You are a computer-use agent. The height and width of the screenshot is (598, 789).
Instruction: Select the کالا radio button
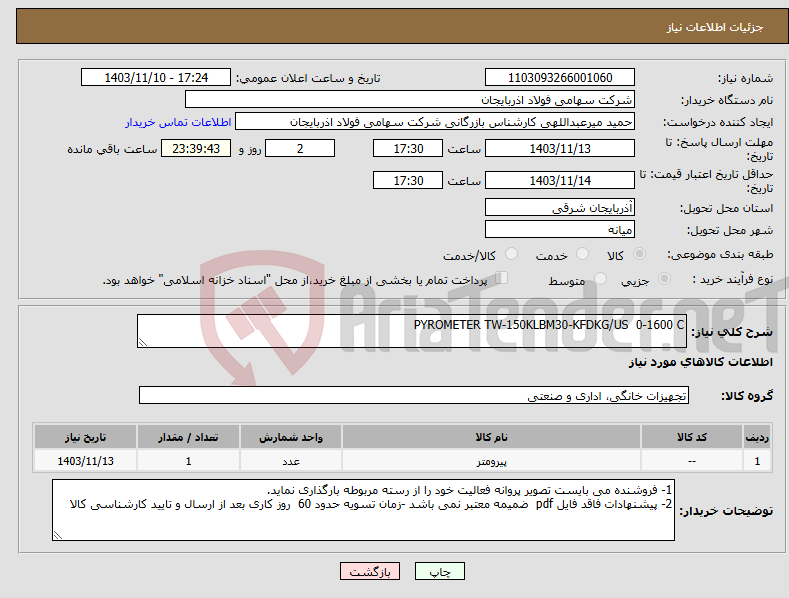(x=639, y=254)
